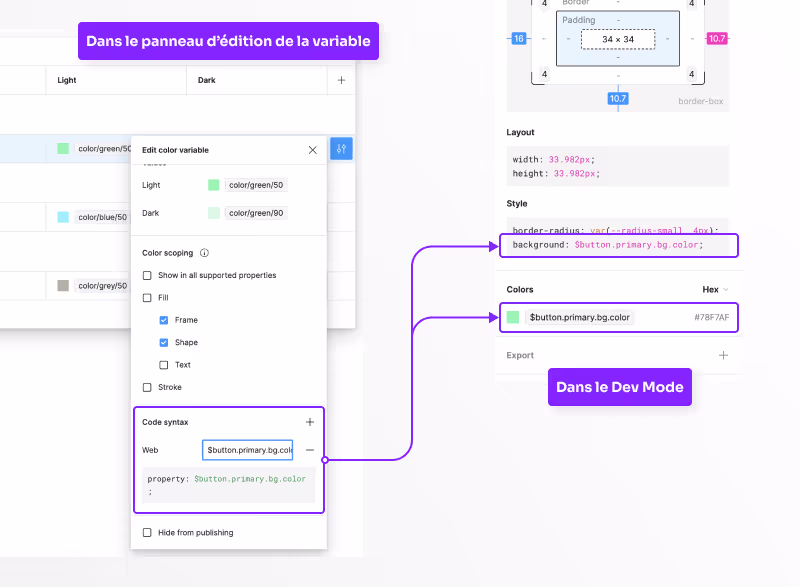The width and height of the screenshot is (800, 587).
Task: Click the pink 10.7 margin measurement
Action: point(717,38)
